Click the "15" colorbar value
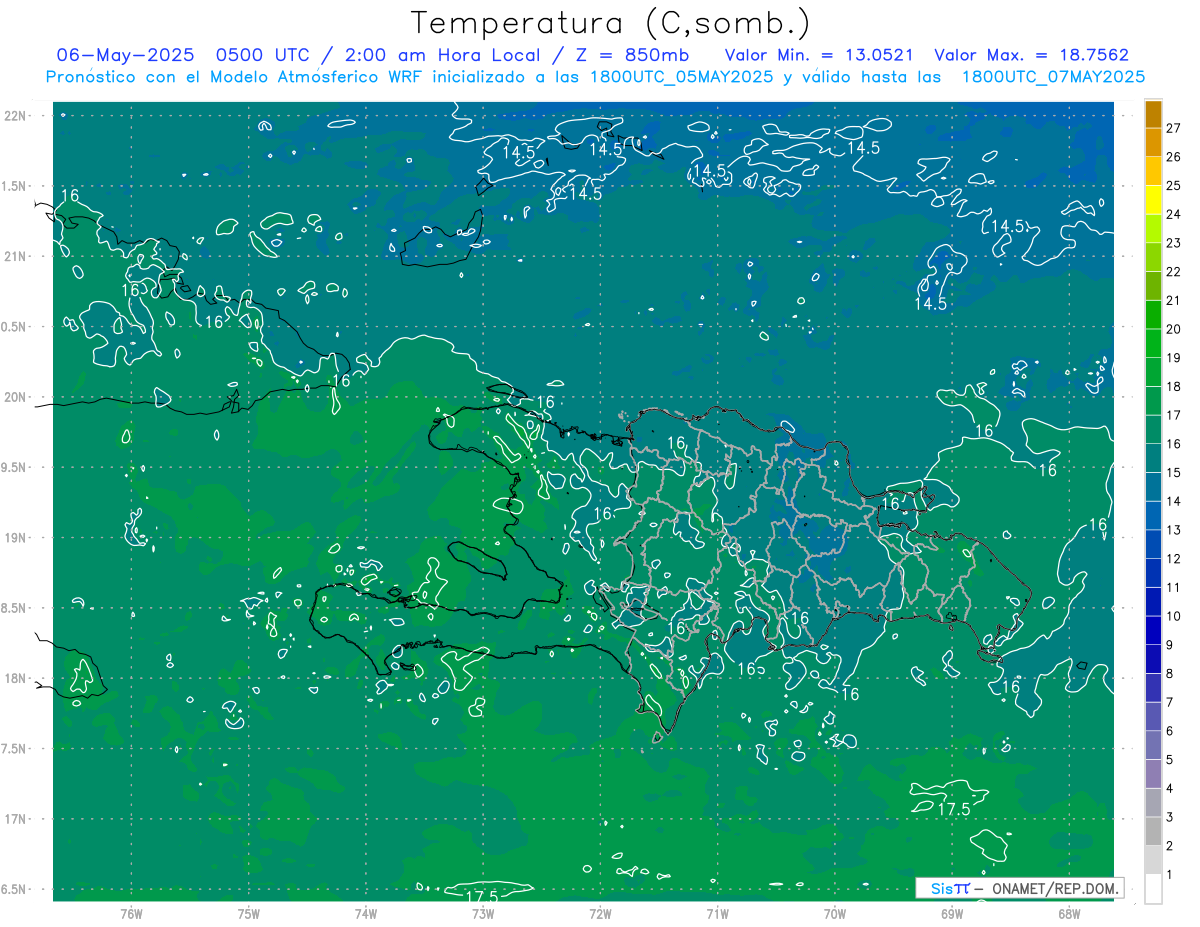Screen dimensions: 1200x927 [1174, 473]
